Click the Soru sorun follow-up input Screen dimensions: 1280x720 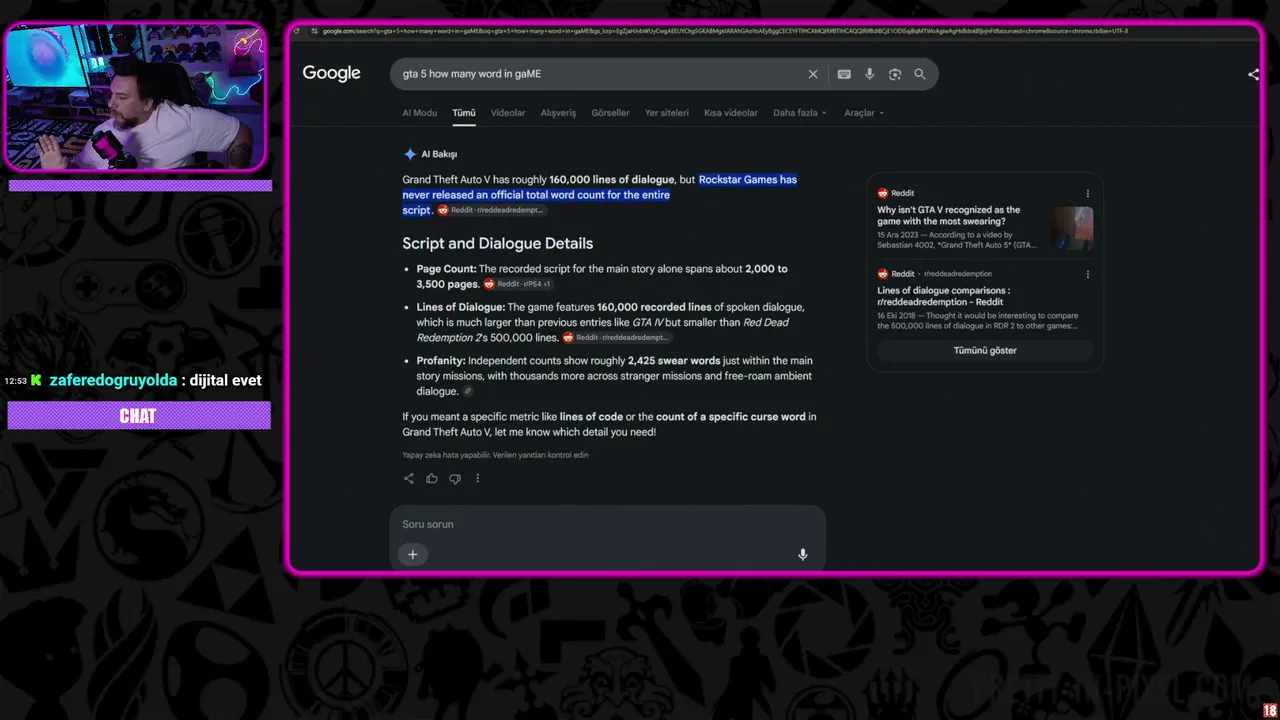click(607, 524)
